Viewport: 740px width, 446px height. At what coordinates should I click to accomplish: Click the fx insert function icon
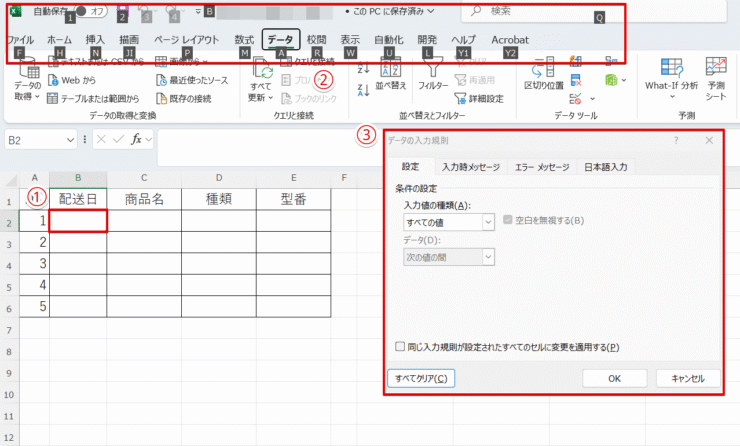(136, 139)
